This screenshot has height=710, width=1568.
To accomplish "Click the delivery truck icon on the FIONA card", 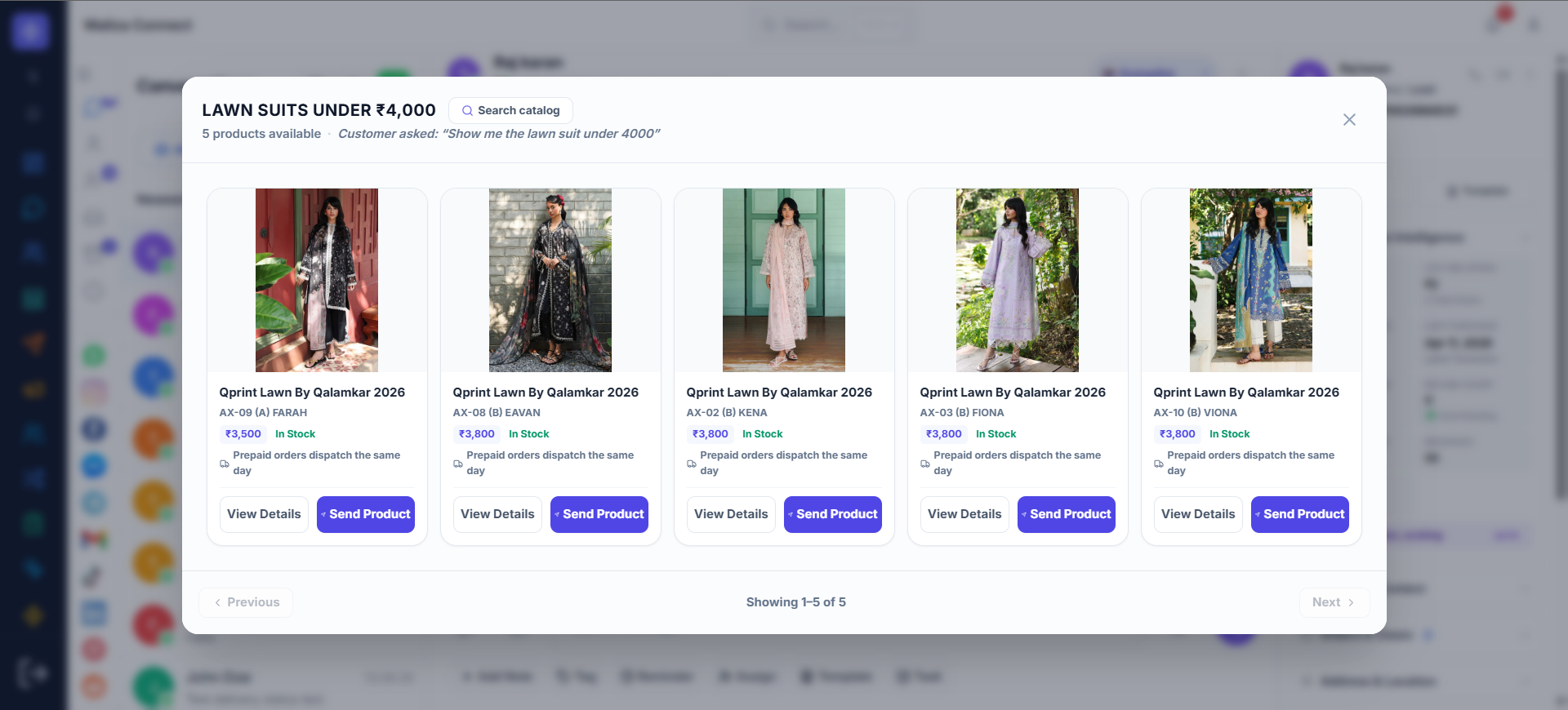I will coord(925,464).
